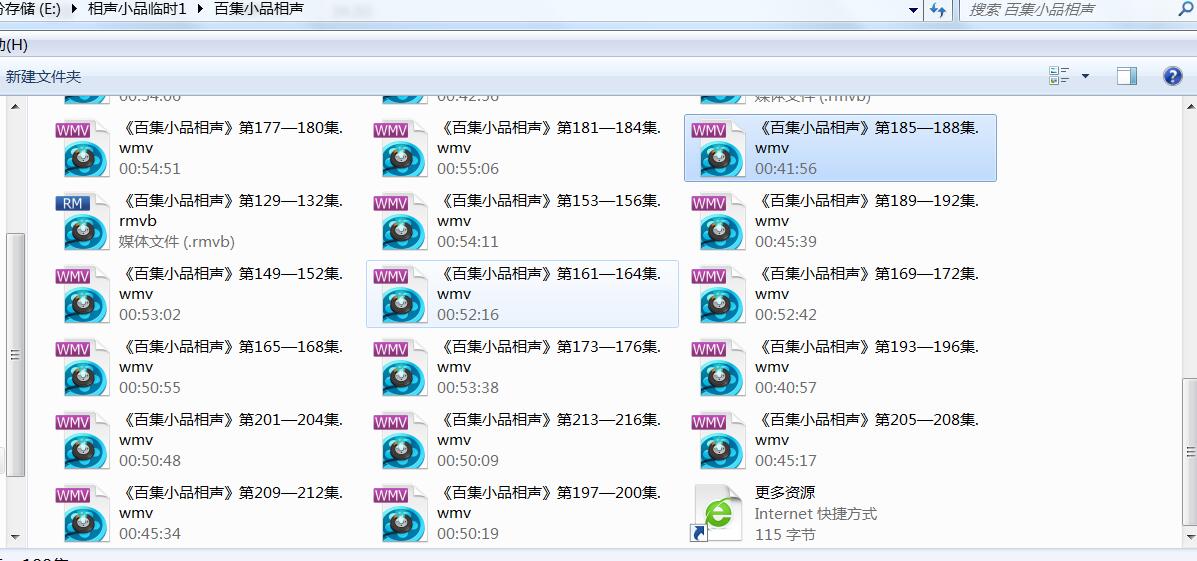Click WMV icon of 第209—212集 file
This screenshot has width=1197, height=561.
[84, 514]
